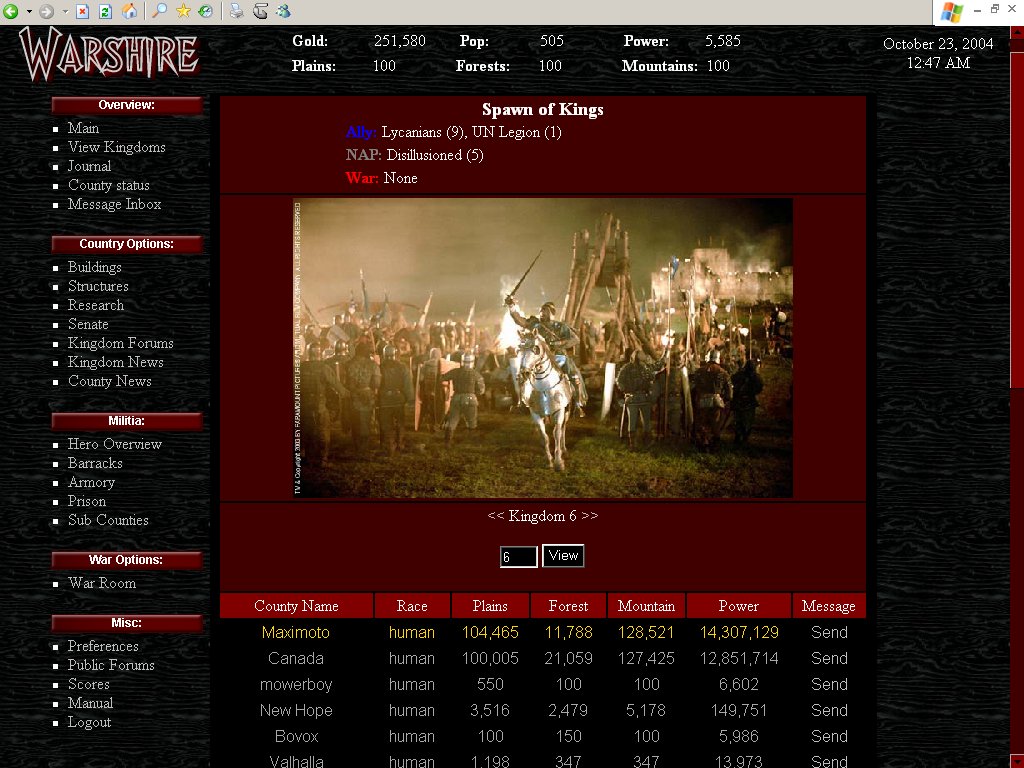Image resolution: width=1024 pixels, height=768 pixels.
Task: Click the browser Back arrow button
Action: click(11, 12)
